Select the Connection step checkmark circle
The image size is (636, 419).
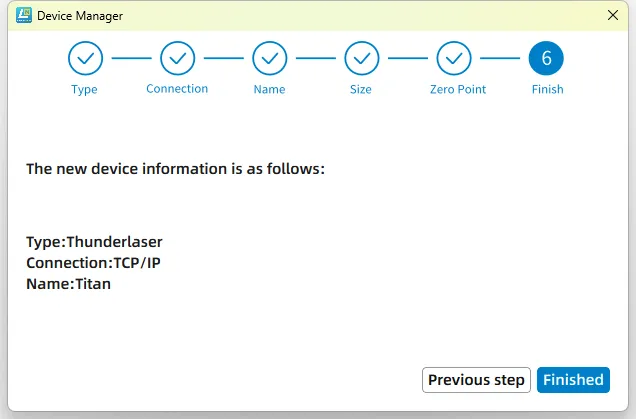click(x=177, y=58)
